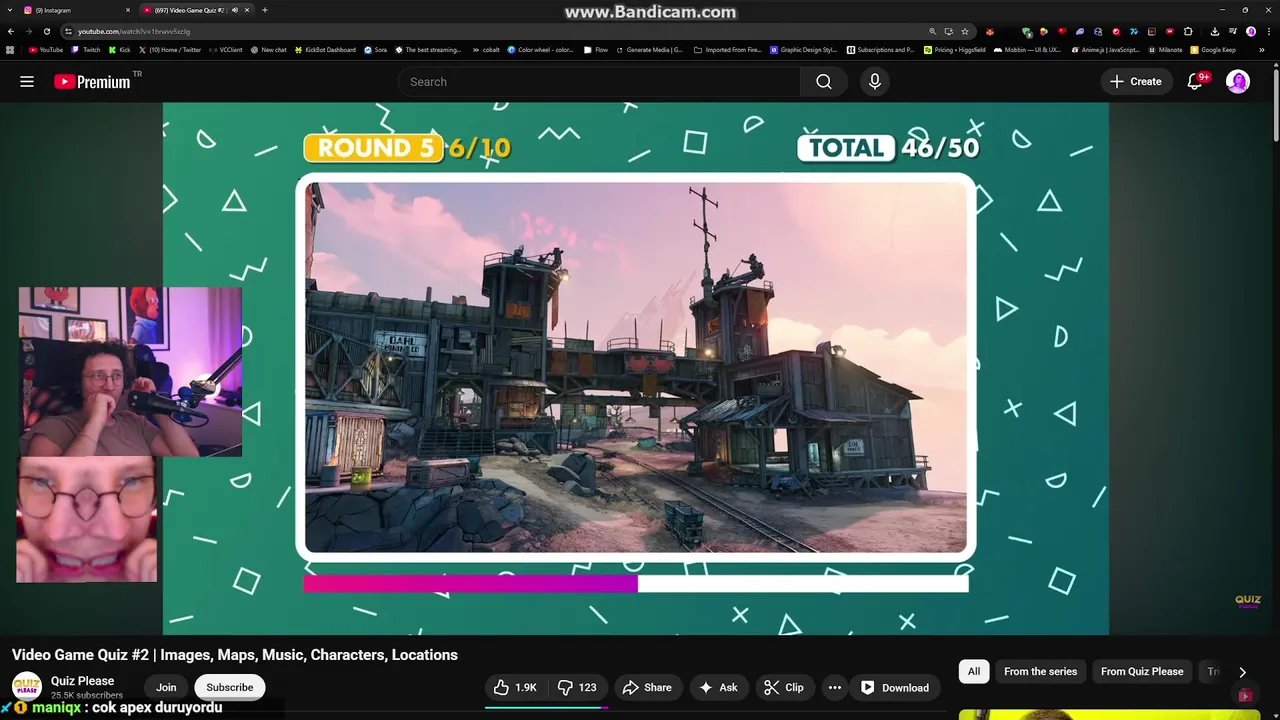Open the Color wheel bookmark
1280x720 pixels.
pos(540,49)
